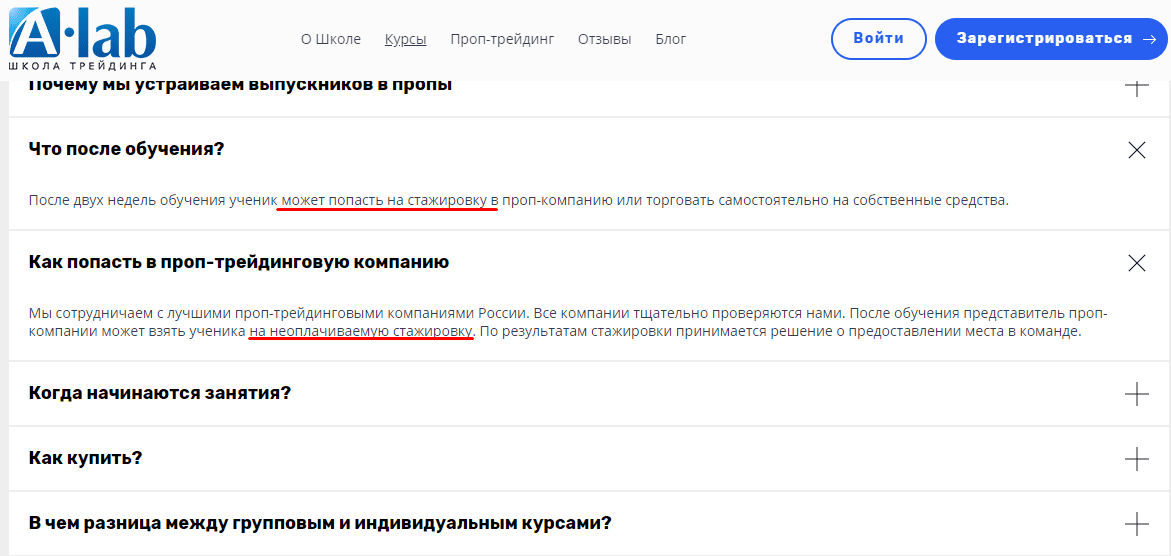Click 'Зарегистрироваться' sign-up button

click(x=1043, y=39)
